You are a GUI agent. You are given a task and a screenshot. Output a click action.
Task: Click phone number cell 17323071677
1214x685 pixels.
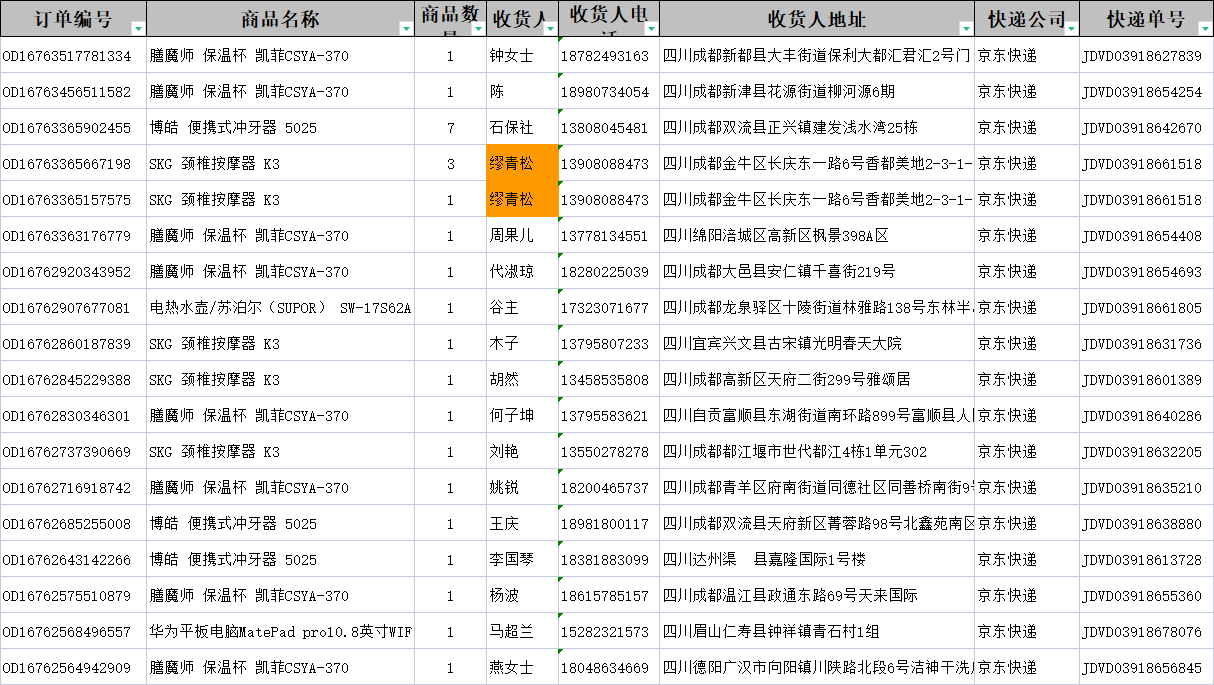[x=609, y=307]
